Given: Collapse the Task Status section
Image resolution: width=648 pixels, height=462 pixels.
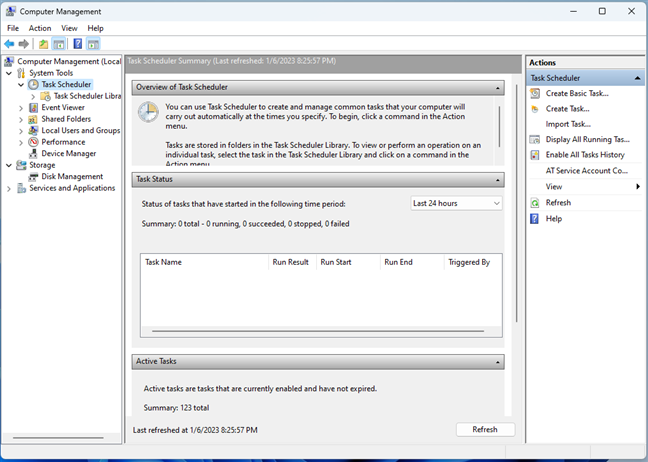Looking at the screenshot, I should [x=498, y=180].
